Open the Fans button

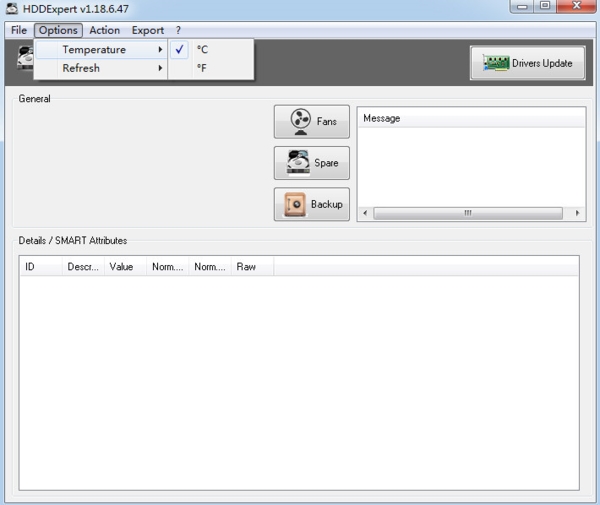pos(312,122)
